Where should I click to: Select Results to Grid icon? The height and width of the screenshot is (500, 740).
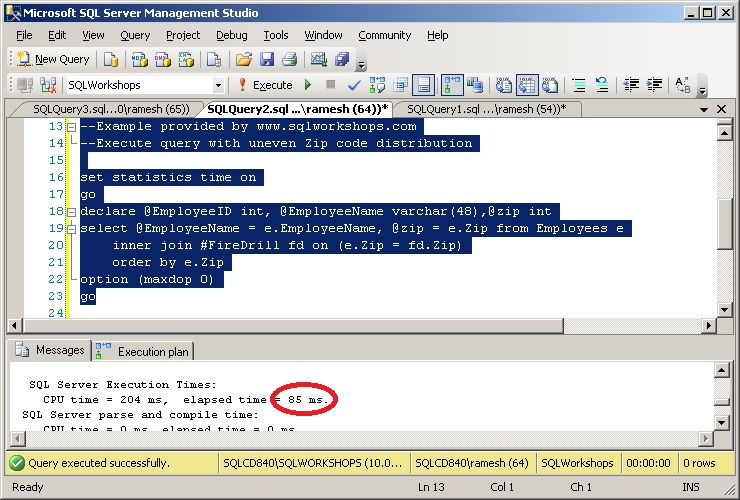(x=527, y=85)
